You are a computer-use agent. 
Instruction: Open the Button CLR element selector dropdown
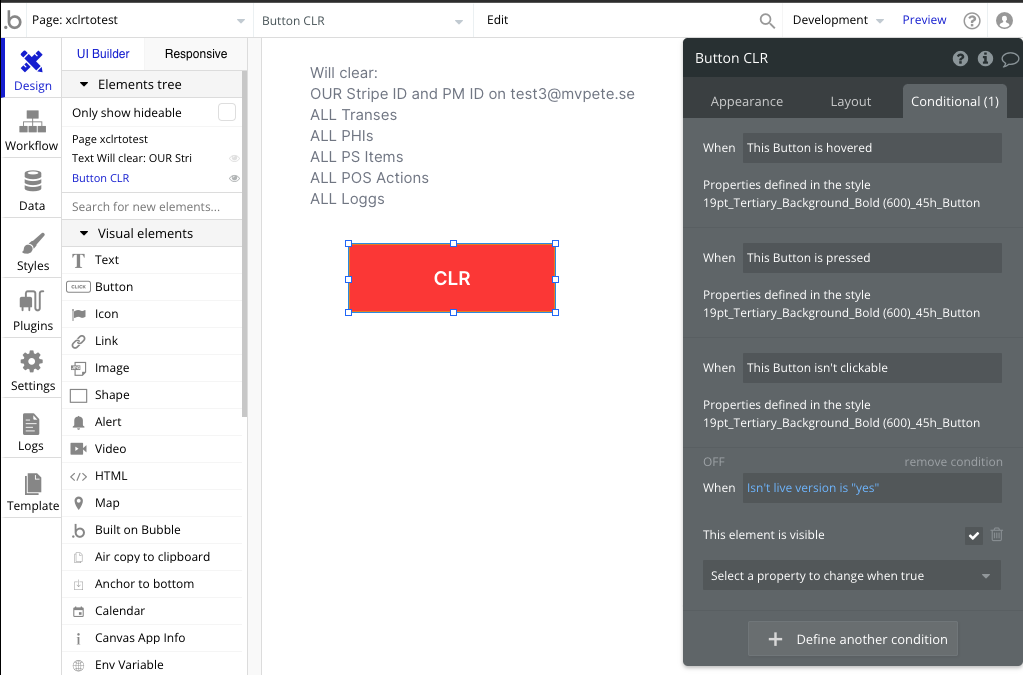click(x=363, y=21)
